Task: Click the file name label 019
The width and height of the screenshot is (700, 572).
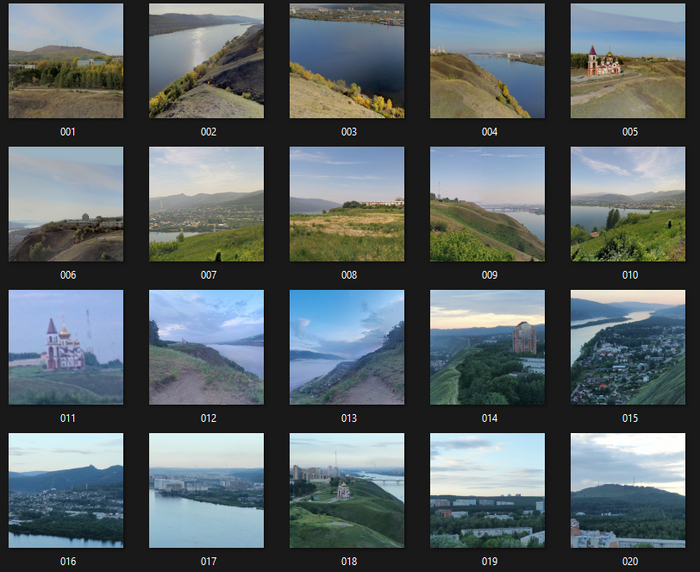Action: pos(490,561)
